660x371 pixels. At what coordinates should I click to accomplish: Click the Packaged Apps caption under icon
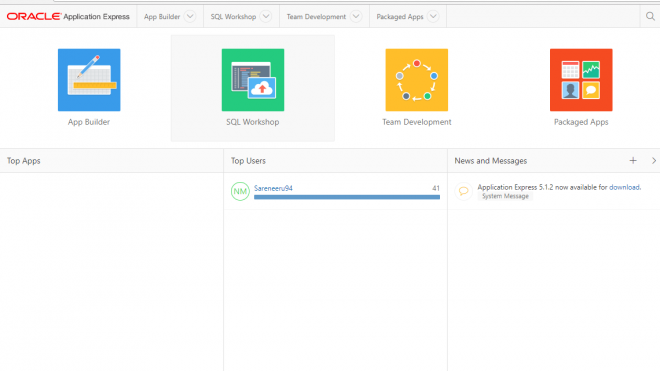[x=581, y=122]
